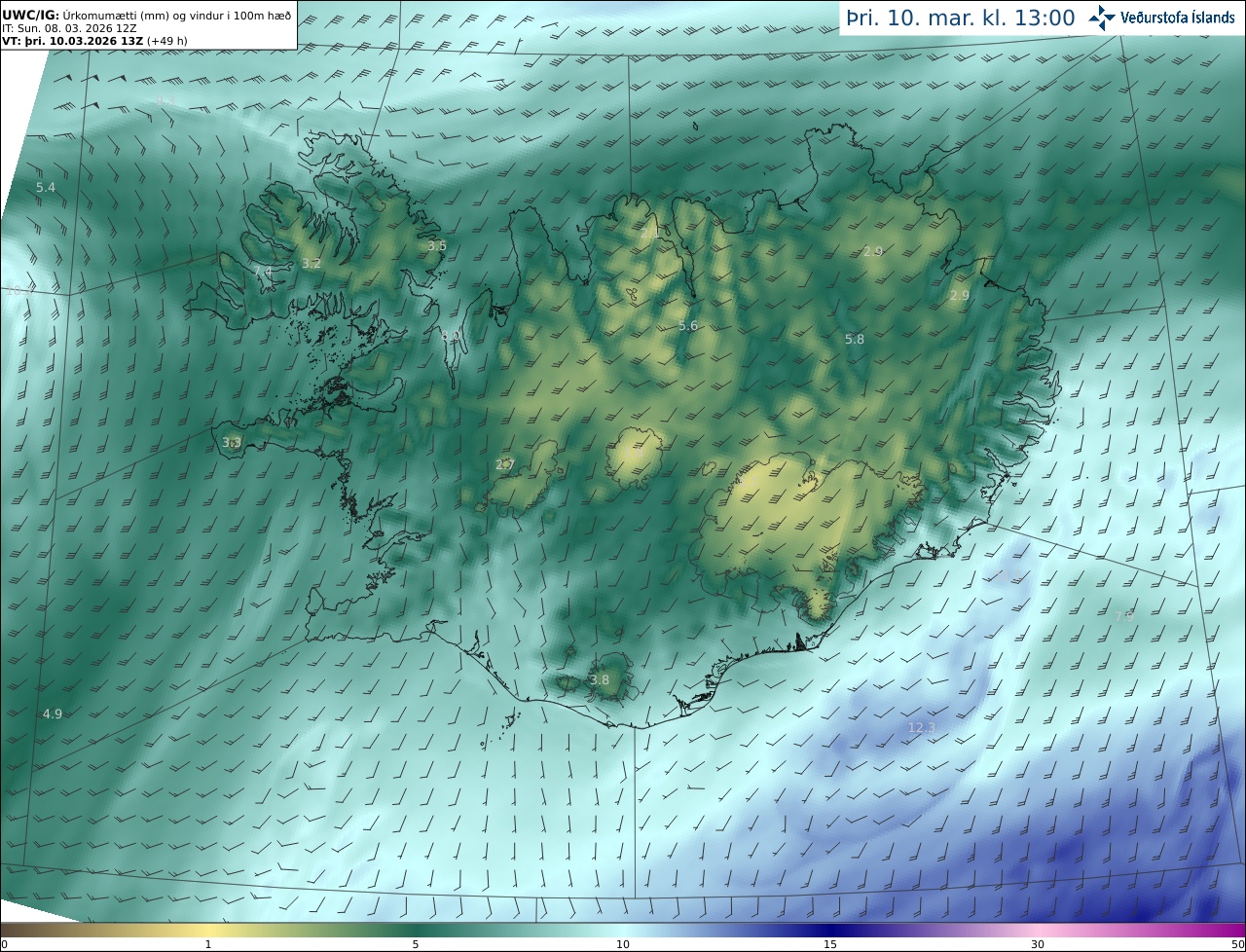
Task: Click the 7.4 value over the Westfjords
Action: [263, 271]
